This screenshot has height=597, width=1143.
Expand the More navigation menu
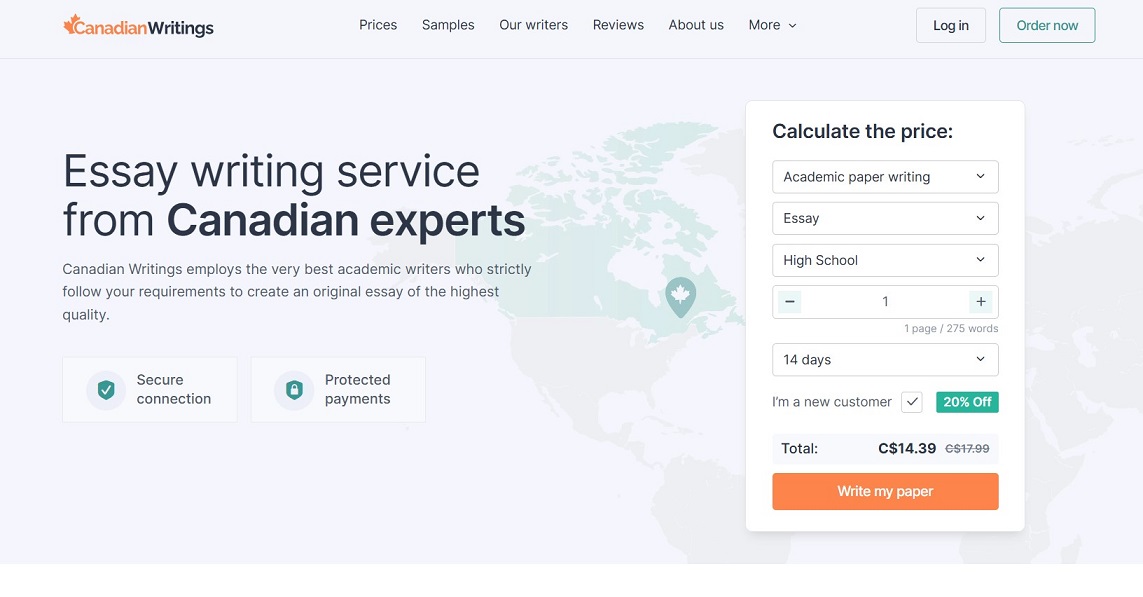[772, 25]
